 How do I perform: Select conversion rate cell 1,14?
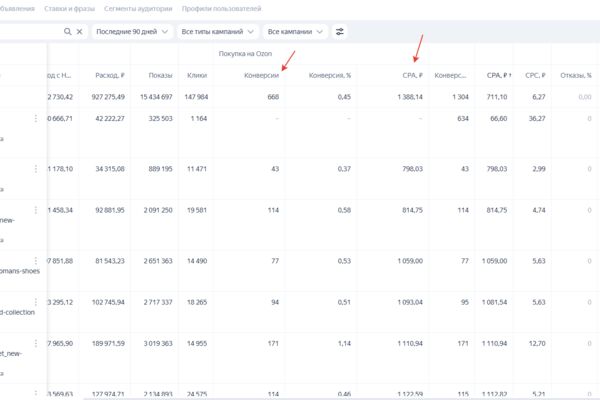344,343
